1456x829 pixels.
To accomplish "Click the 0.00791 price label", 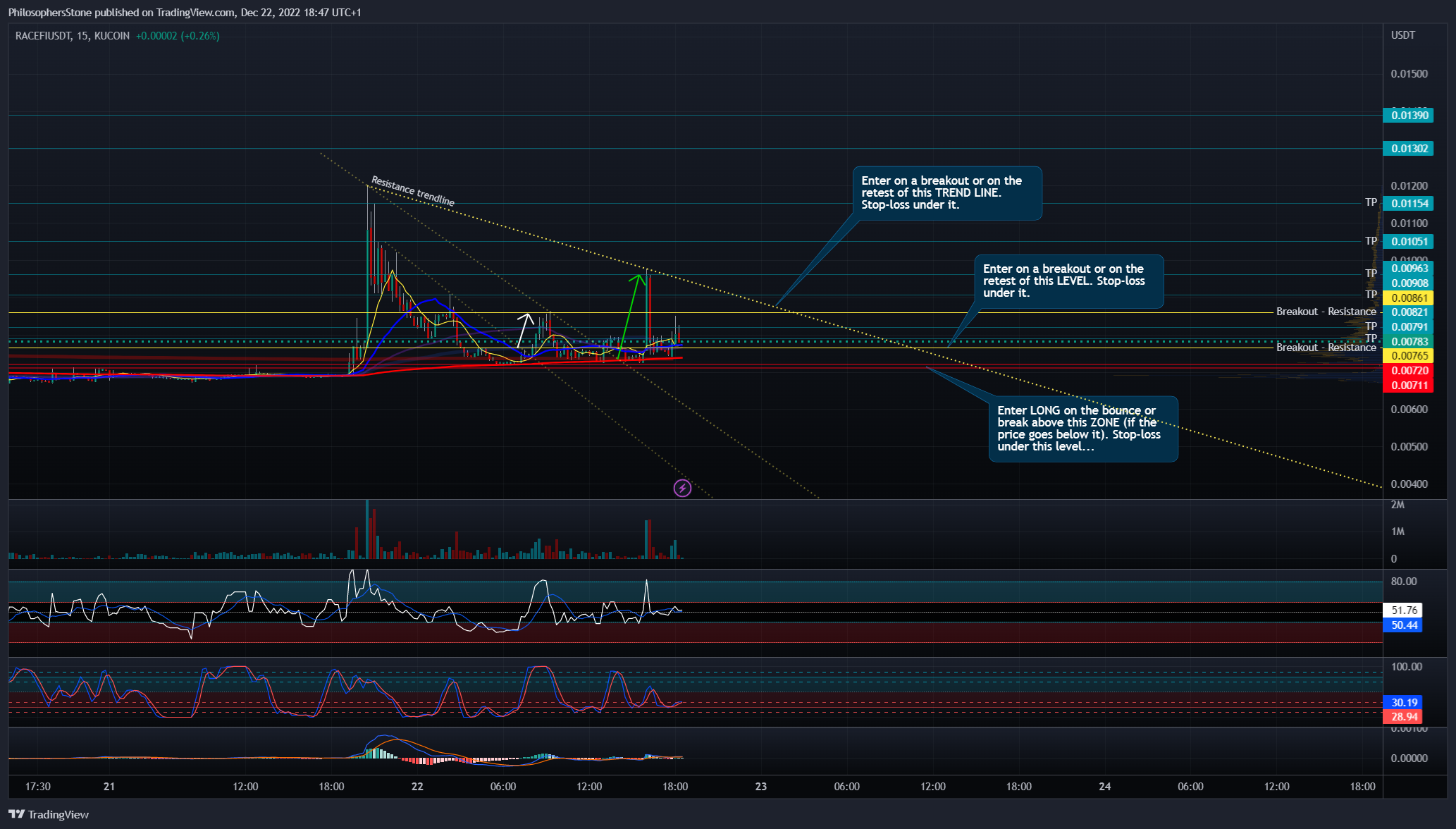I will pyautogui.click(x=1408, y=327).
